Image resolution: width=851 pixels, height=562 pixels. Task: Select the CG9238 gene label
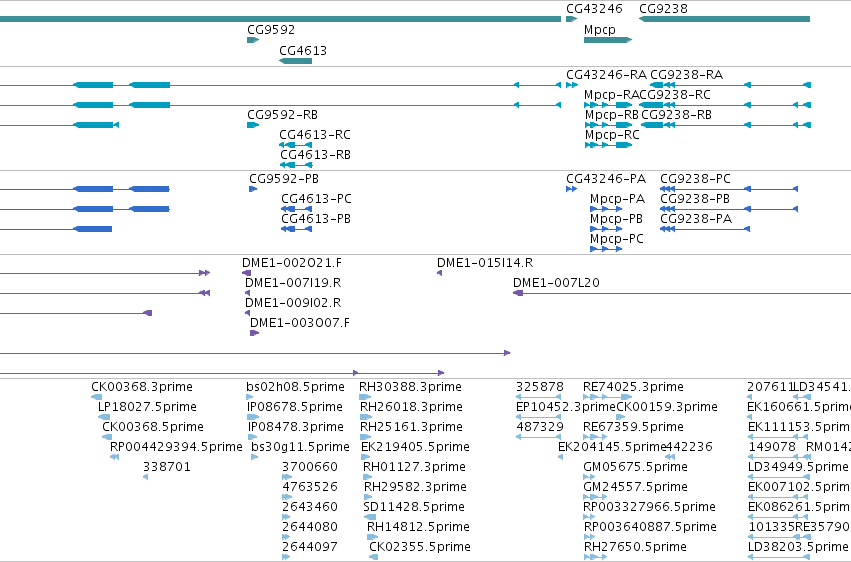(x=663, y=9)
